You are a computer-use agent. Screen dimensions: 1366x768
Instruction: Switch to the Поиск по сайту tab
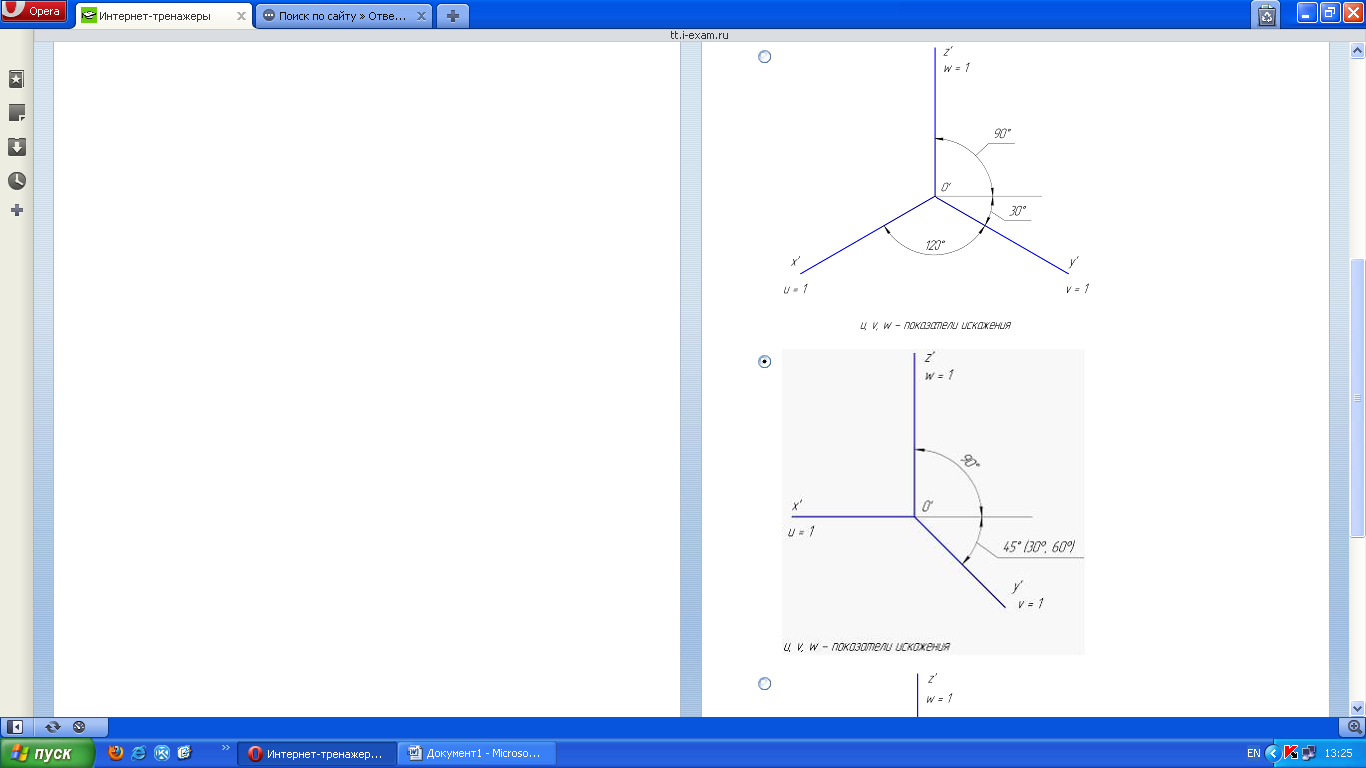point(343,16)
